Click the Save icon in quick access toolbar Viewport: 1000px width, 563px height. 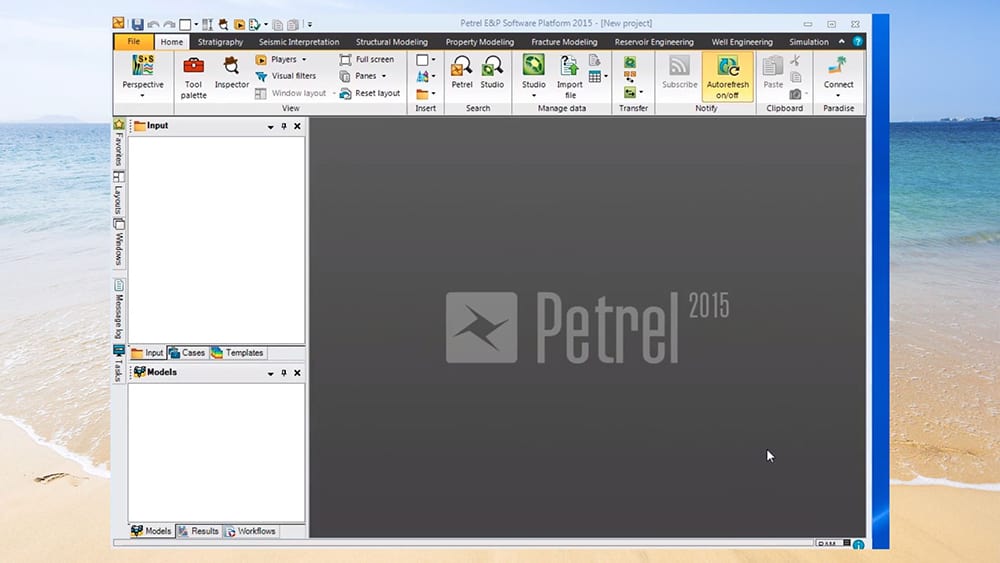137,24
